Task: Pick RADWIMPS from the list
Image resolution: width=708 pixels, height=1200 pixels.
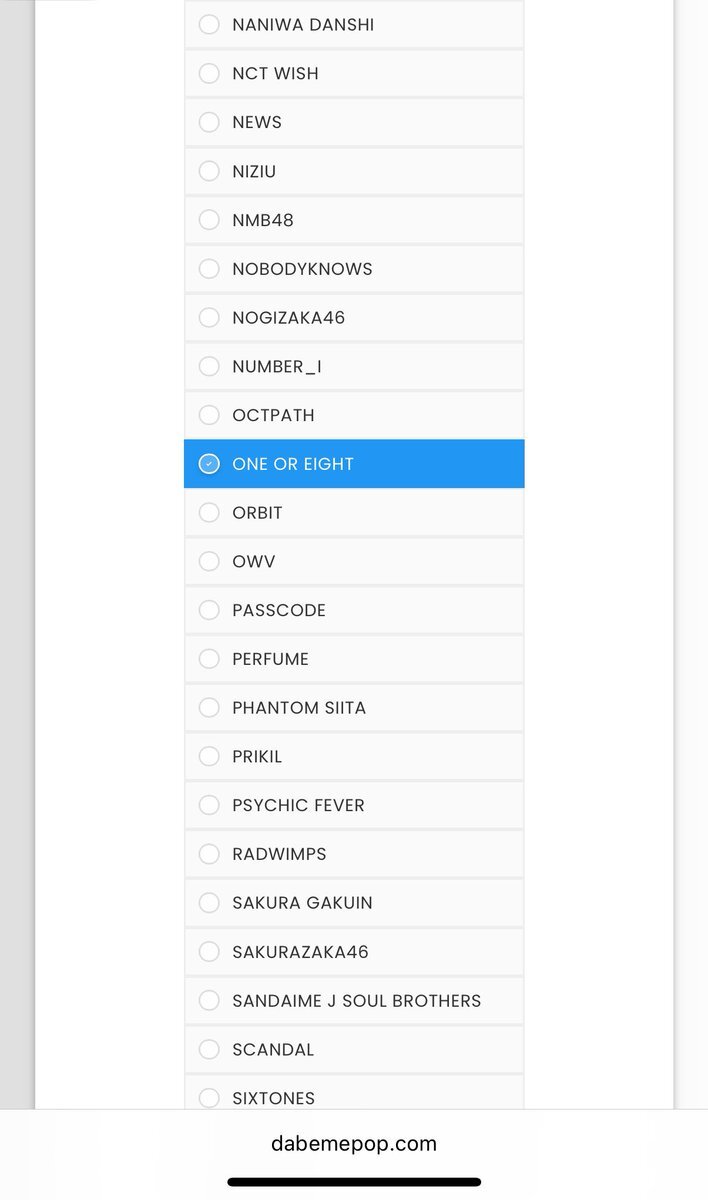Action: (x=354, y=854)
